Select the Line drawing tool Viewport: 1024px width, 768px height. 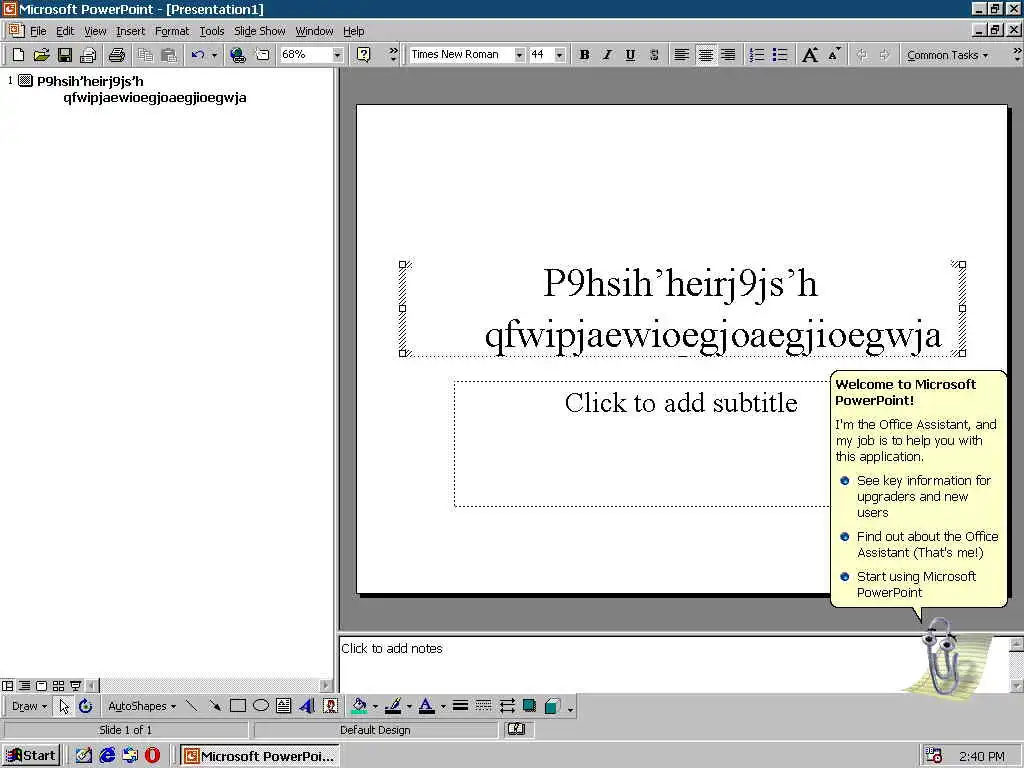click(191, 706)
